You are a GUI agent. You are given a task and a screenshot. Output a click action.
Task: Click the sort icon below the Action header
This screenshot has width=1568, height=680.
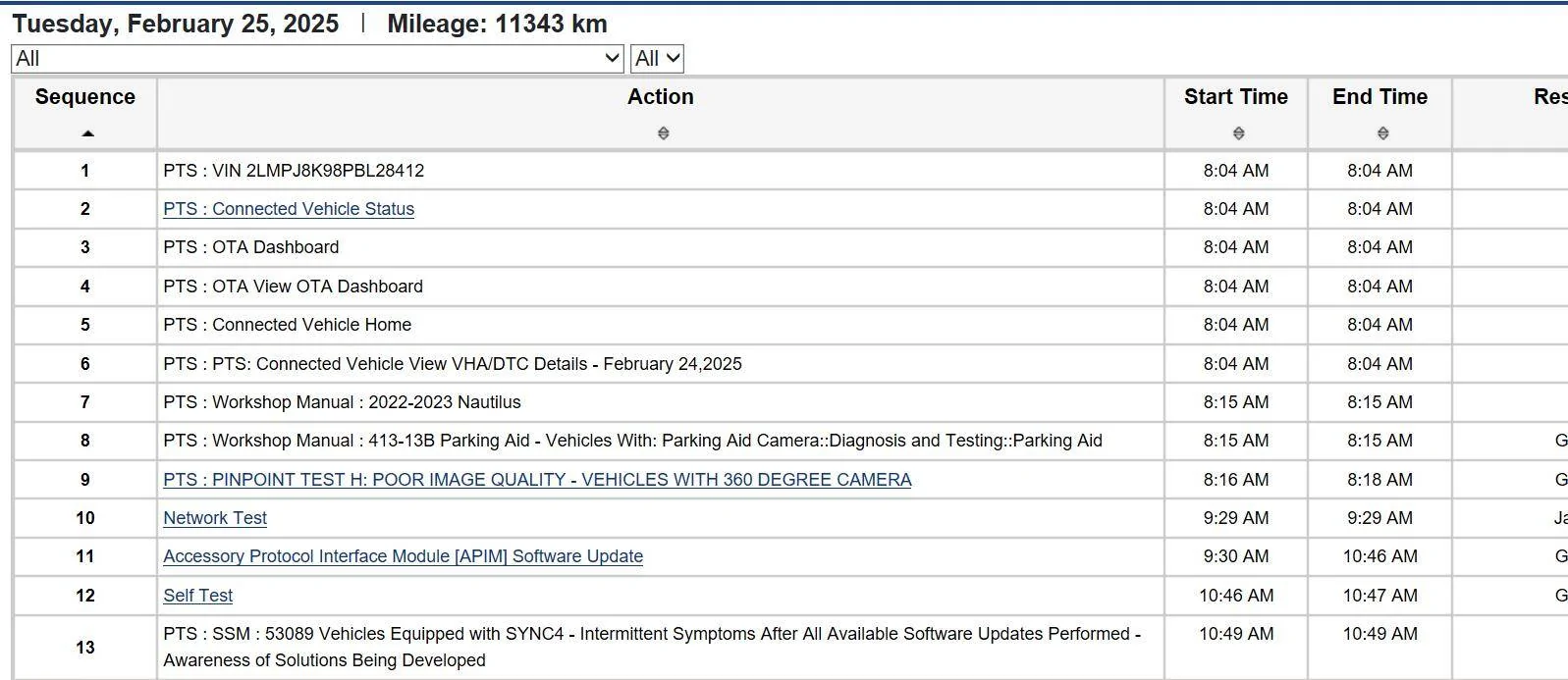tap(663, 133)
